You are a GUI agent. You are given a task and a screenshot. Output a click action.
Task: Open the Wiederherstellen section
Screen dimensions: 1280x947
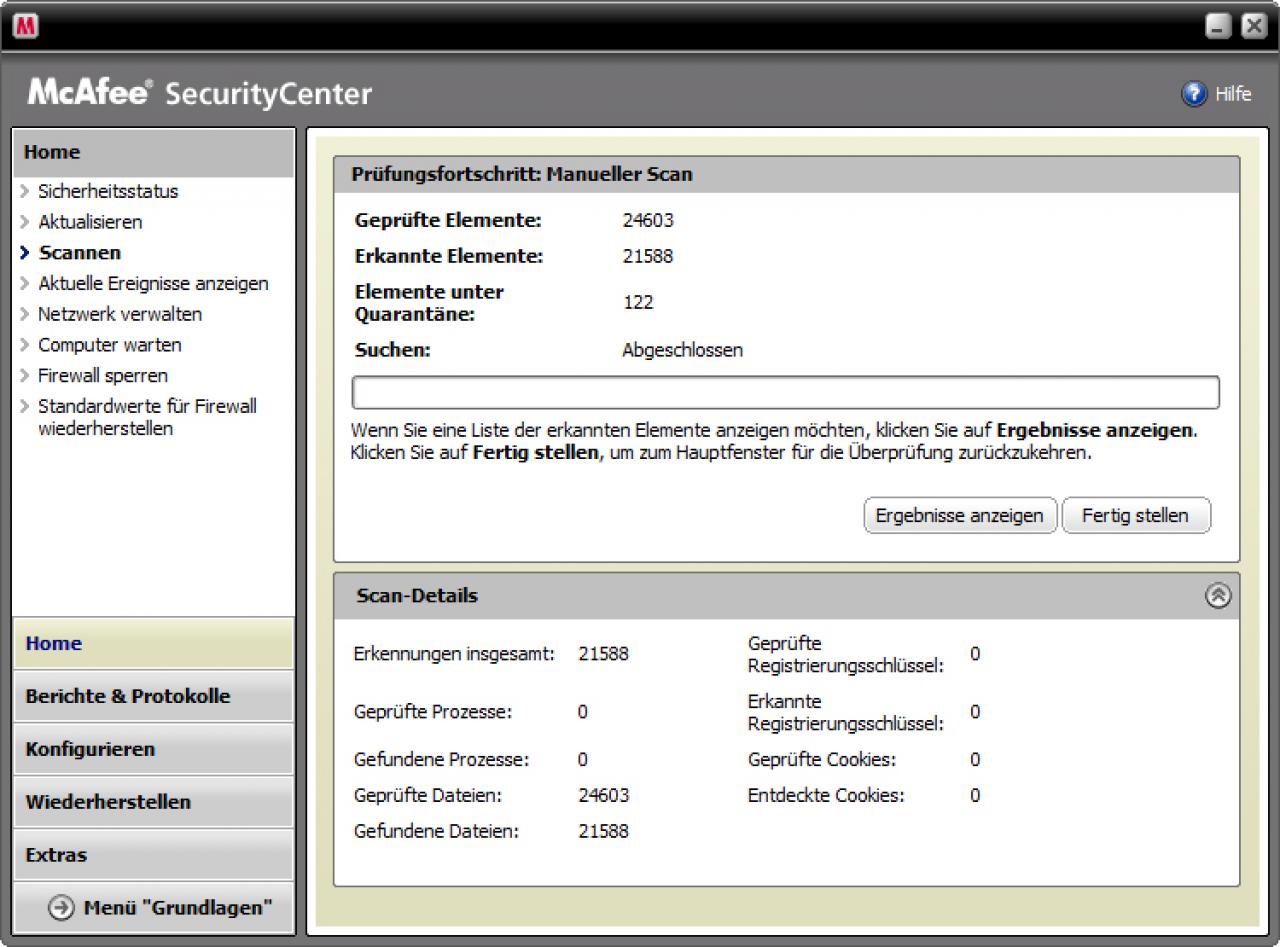point(154,802)
